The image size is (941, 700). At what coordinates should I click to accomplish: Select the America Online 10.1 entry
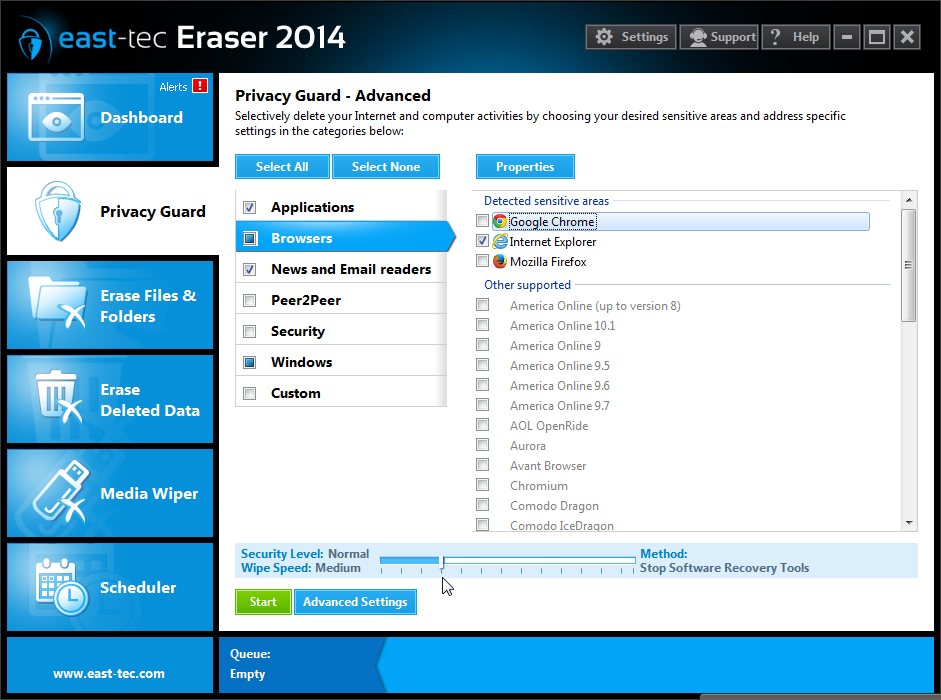(562, 325)
